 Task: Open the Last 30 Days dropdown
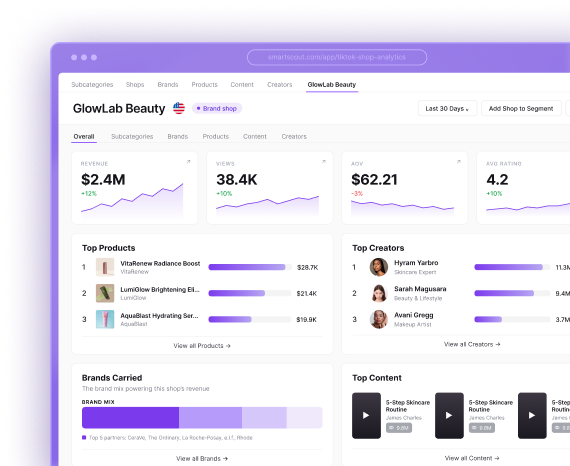coord(447,108)
